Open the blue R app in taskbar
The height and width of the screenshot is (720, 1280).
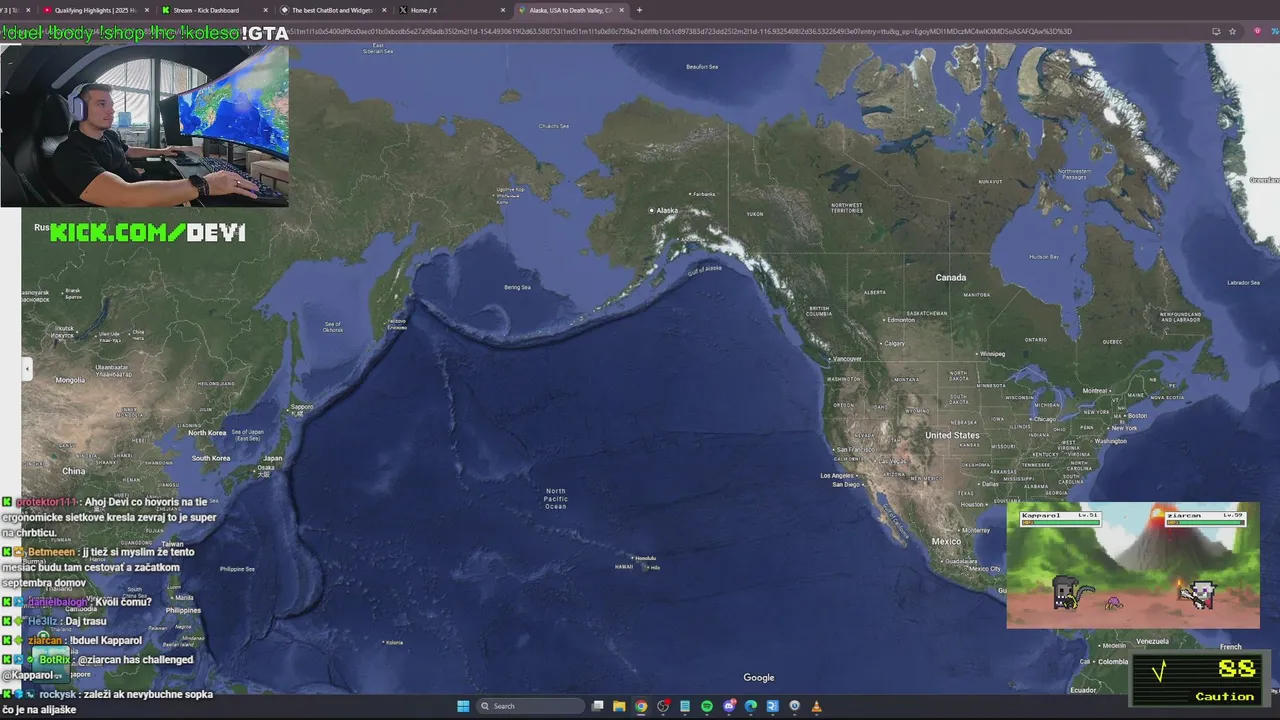click(x=773, y=706)
